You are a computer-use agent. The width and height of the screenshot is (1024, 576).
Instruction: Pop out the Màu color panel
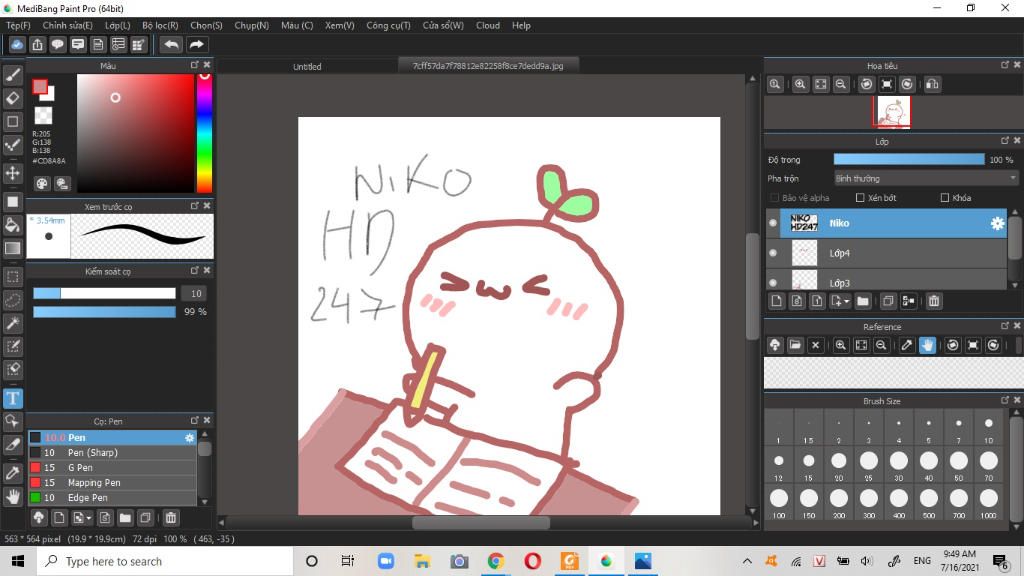[195, 65]
